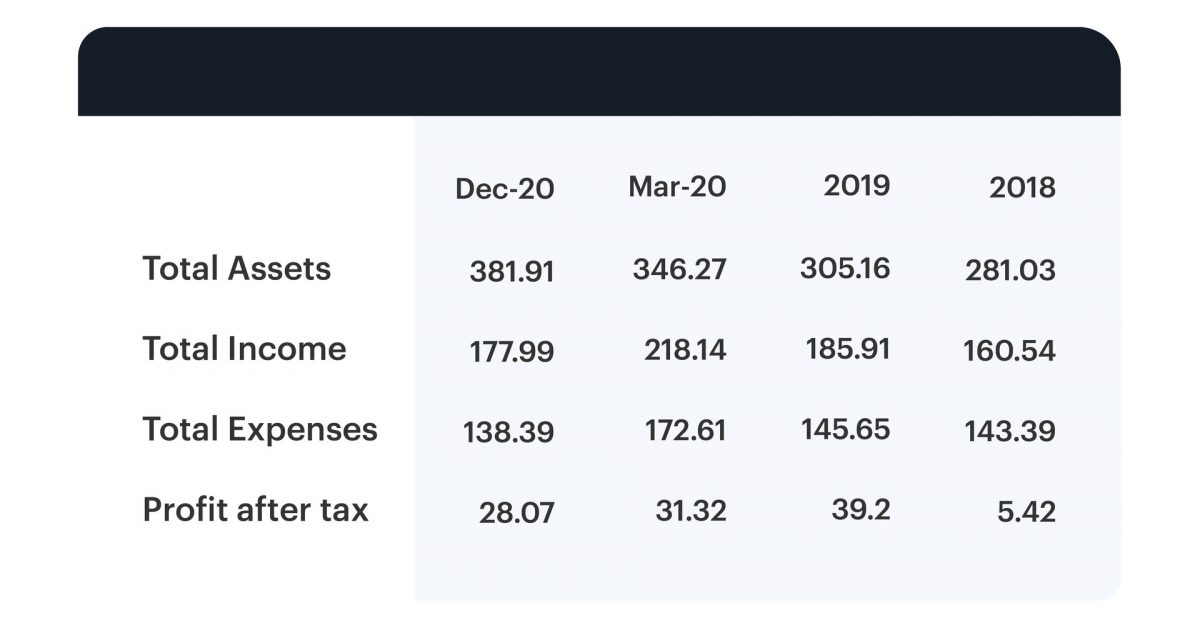Click the Total Assets row label
This screenshot has height=628, width=1200.
click(236, 268)
